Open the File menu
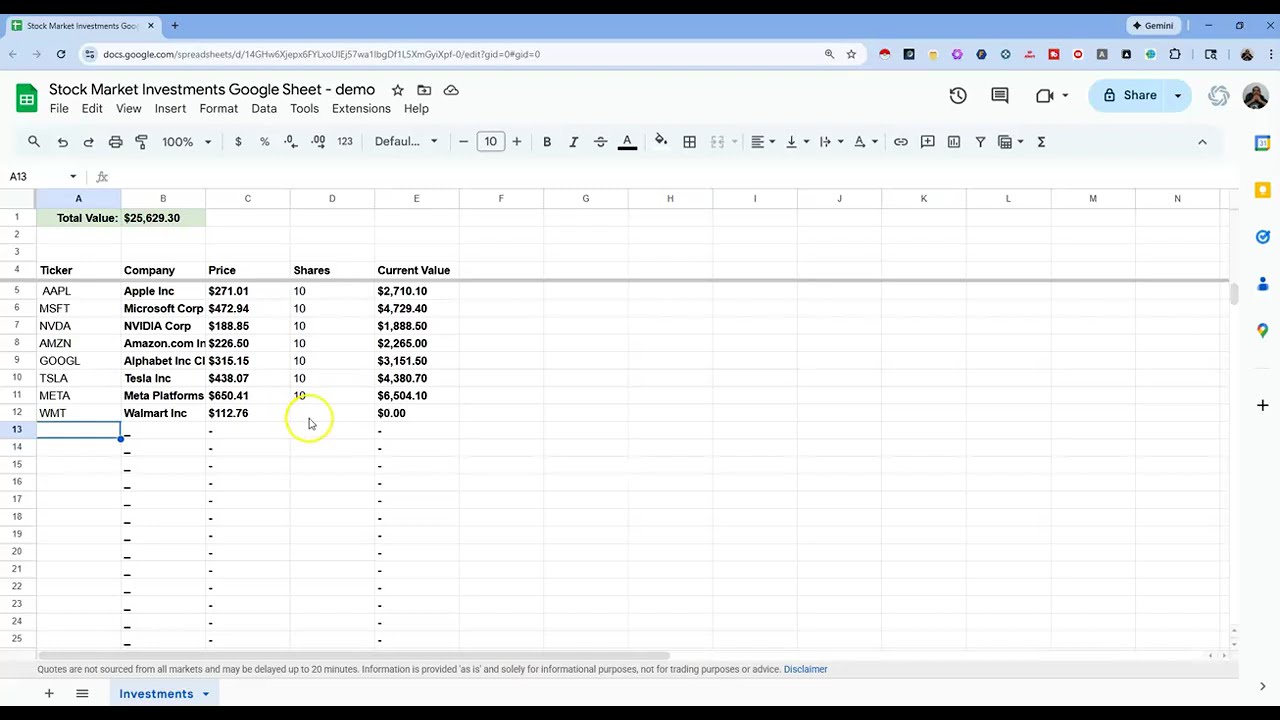 (x=59, y=109)
